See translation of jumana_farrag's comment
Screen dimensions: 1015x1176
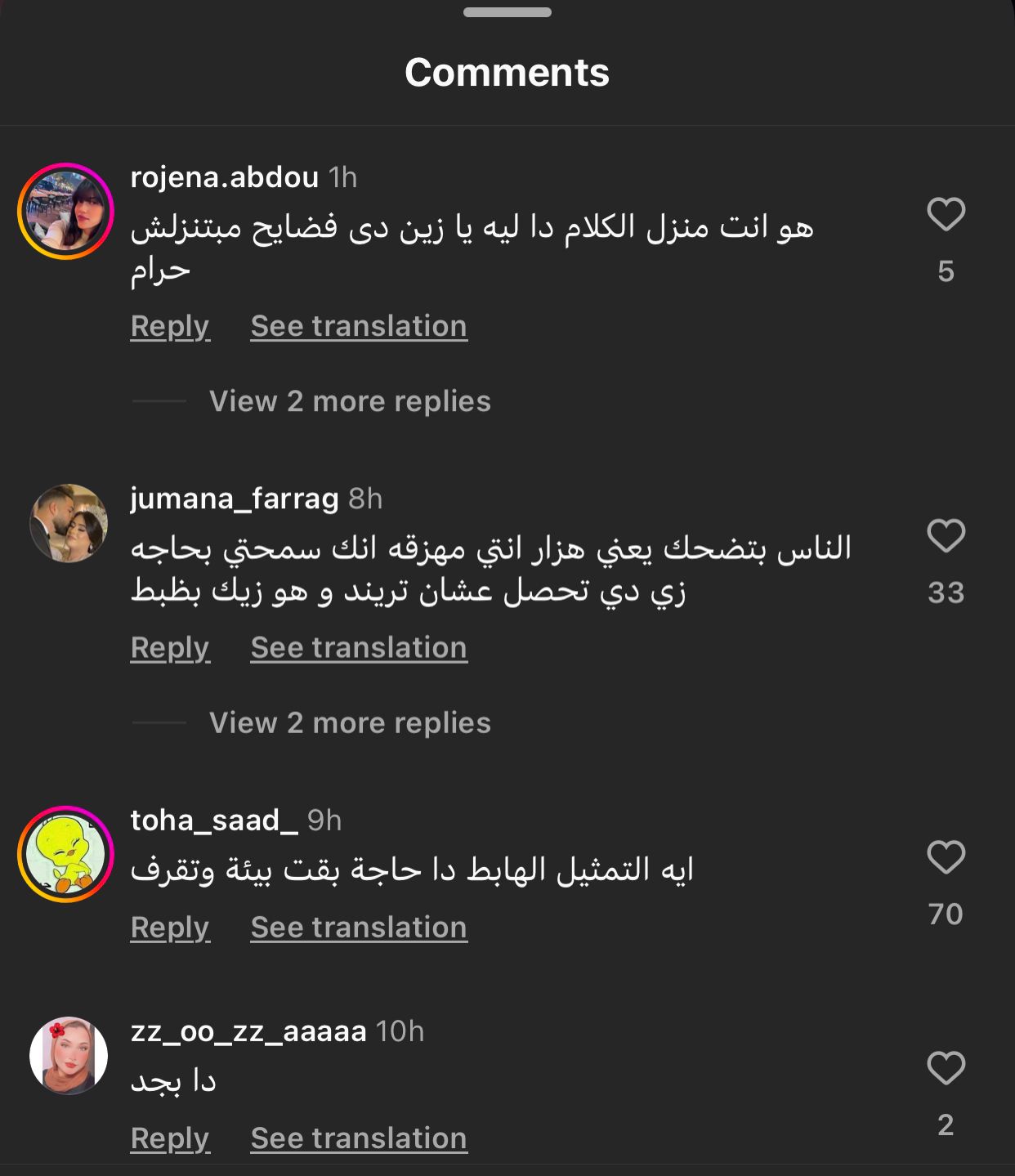[x=359, y=647]
